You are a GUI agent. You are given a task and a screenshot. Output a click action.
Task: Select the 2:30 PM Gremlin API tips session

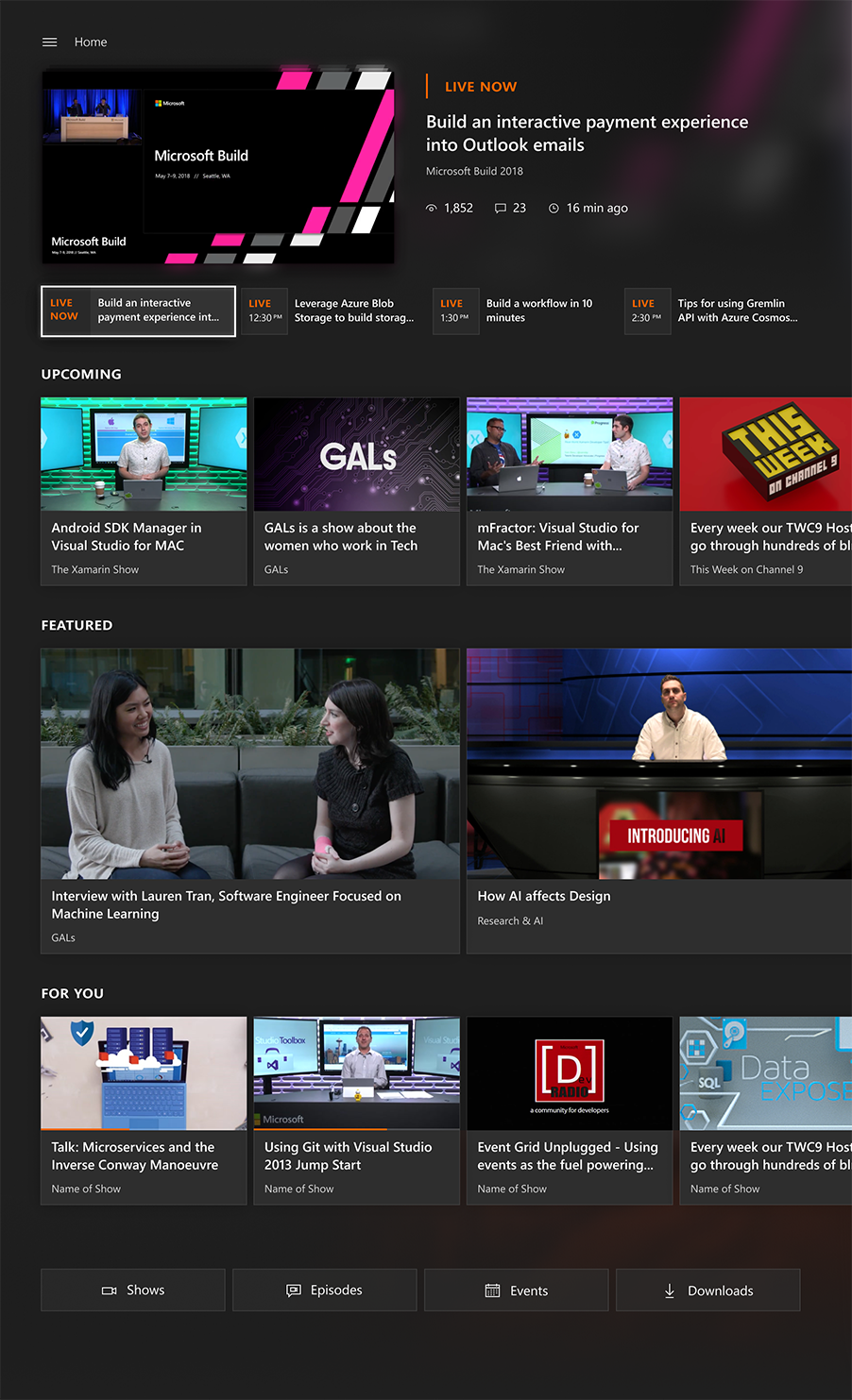(716, 311)
